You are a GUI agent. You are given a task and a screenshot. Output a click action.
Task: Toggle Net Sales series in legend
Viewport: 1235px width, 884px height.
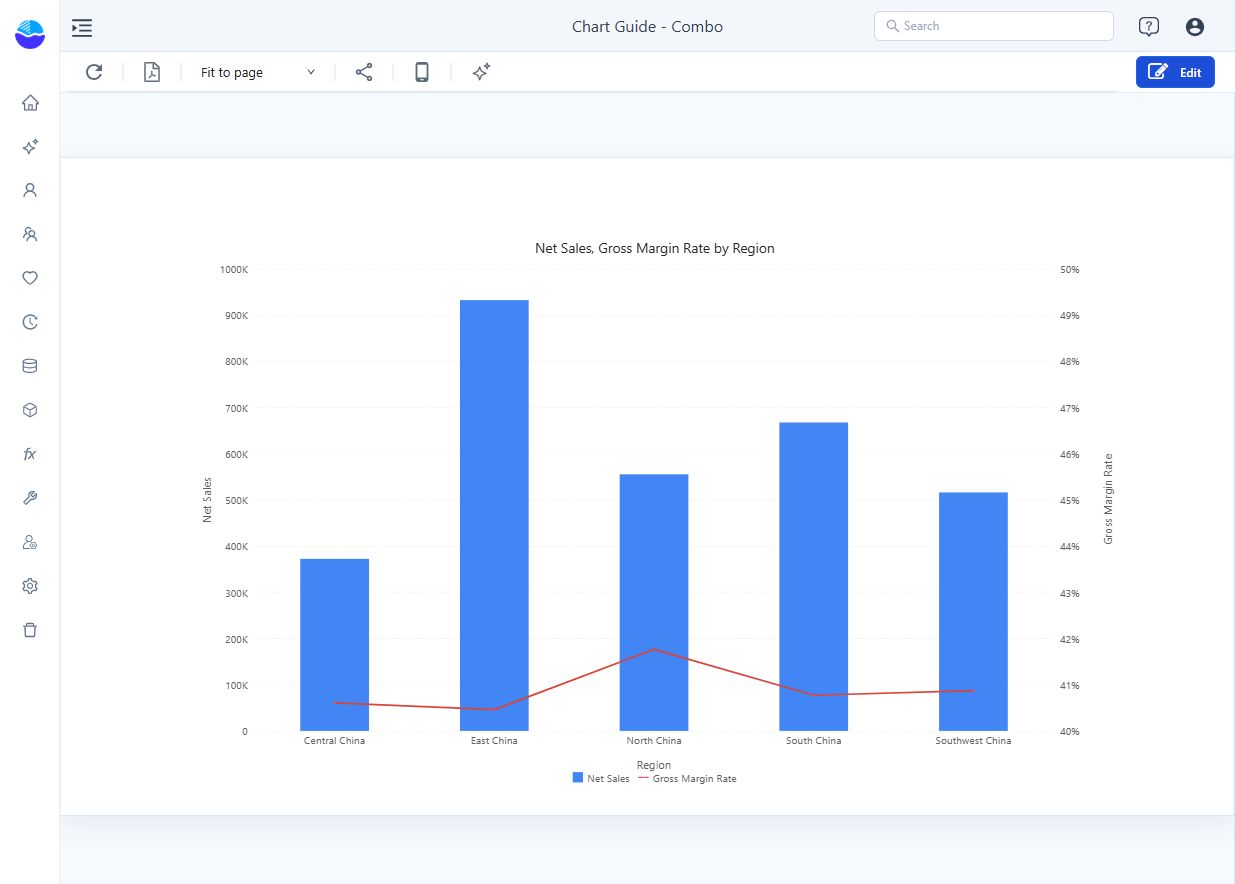pos(601,778)
